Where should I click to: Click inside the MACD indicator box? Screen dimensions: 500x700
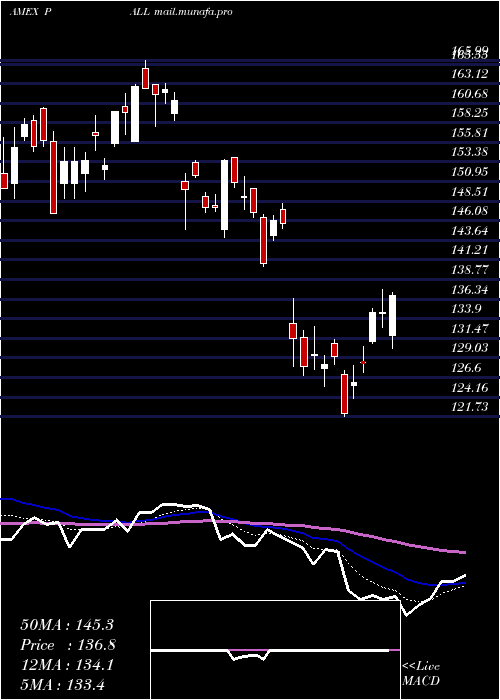(x=275, y=650)
